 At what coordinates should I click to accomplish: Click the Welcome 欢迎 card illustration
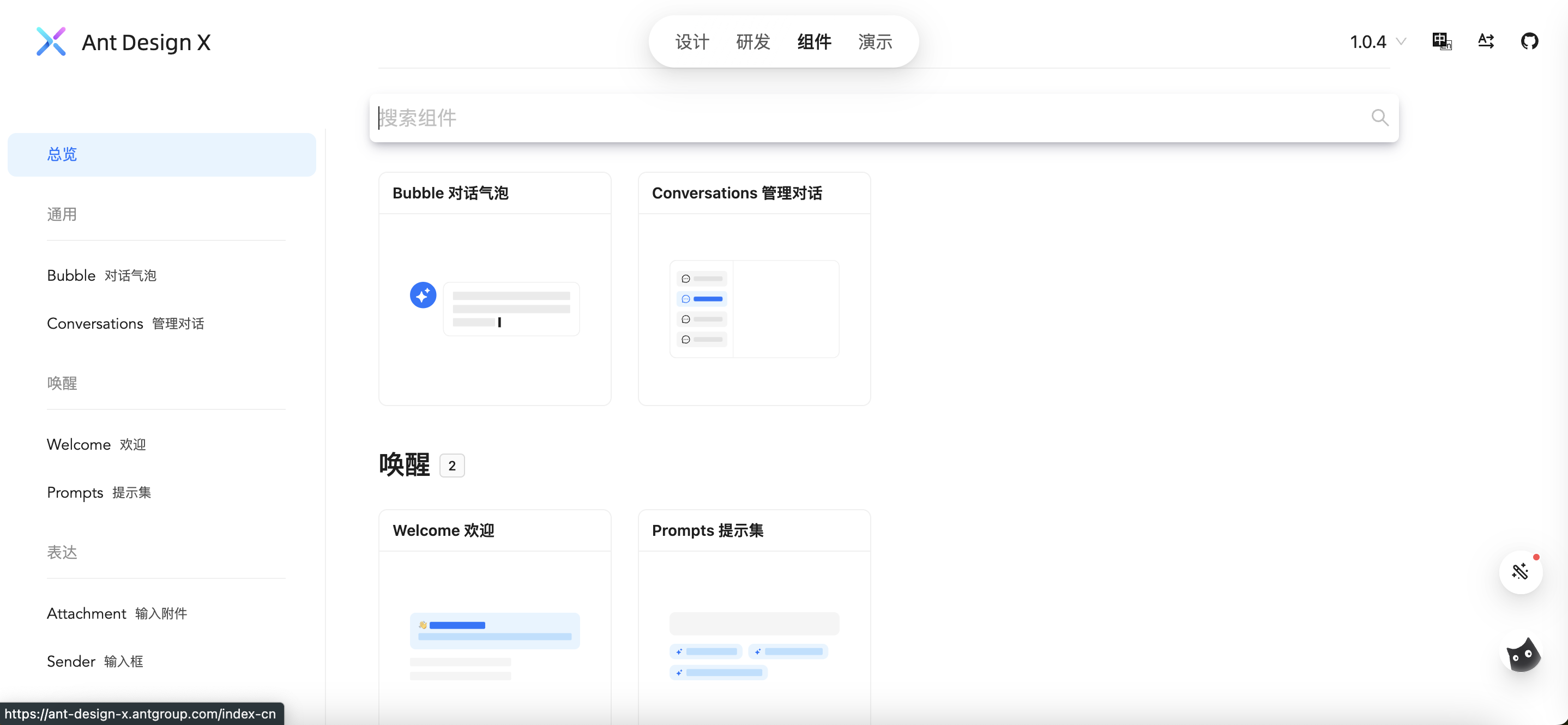pyautogui.click(x=494, y=645)
